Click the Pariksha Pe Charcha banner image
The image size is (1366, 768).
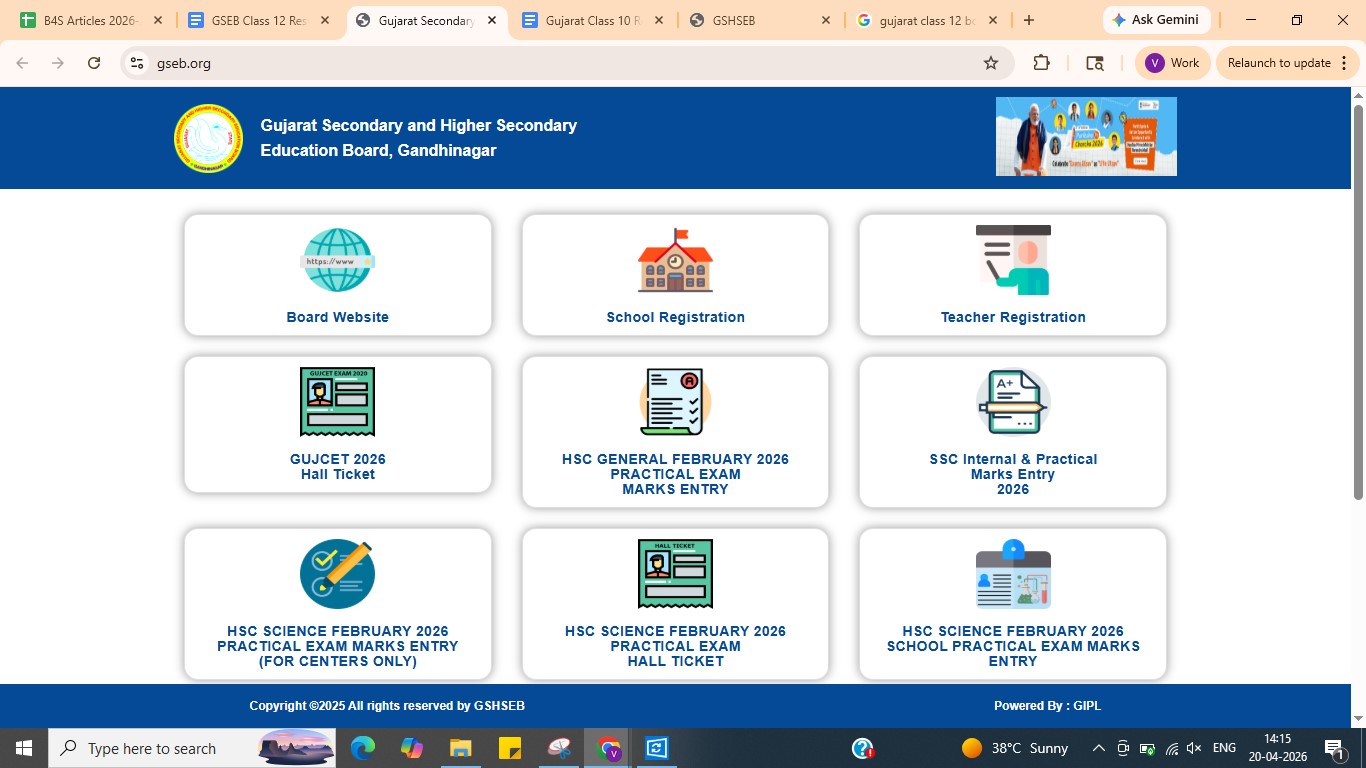coord(1086,137)
